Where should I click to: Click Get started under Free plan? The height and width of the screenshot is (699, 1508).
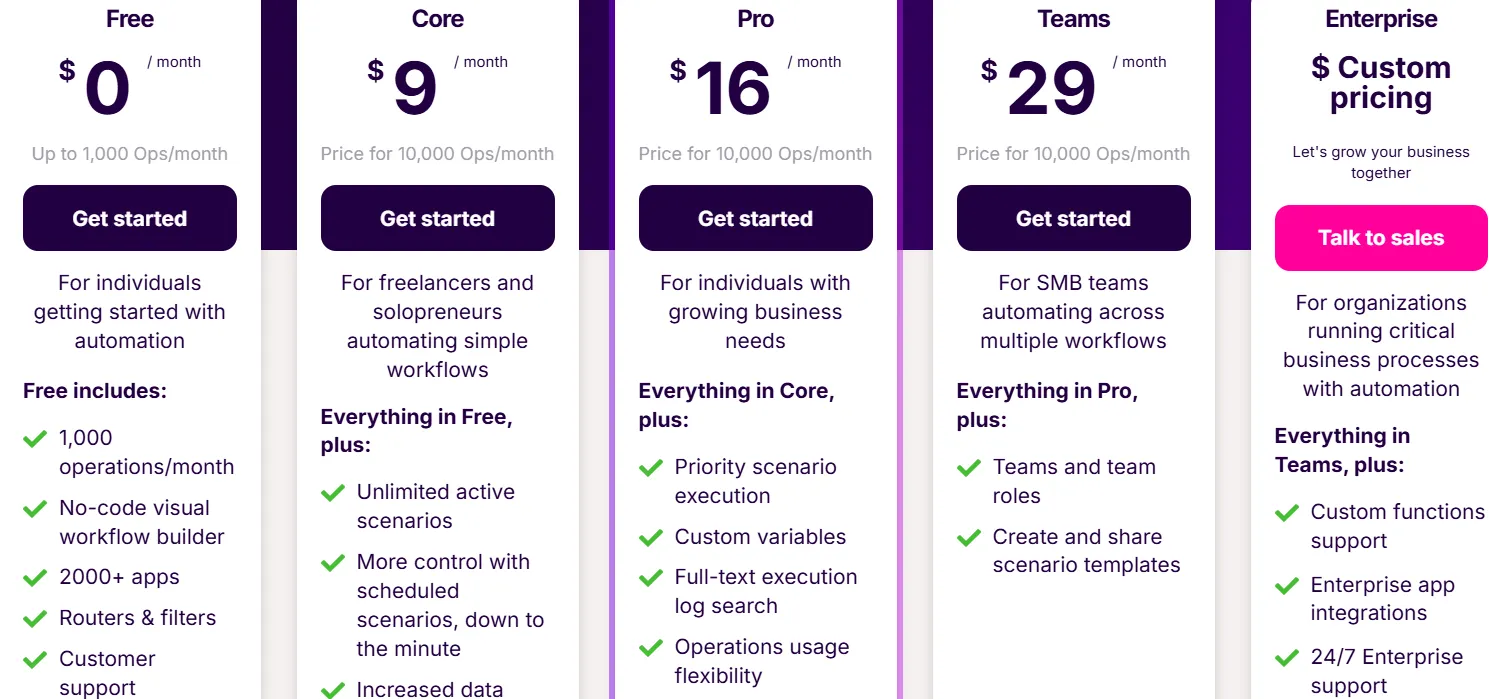coord(130,218)
